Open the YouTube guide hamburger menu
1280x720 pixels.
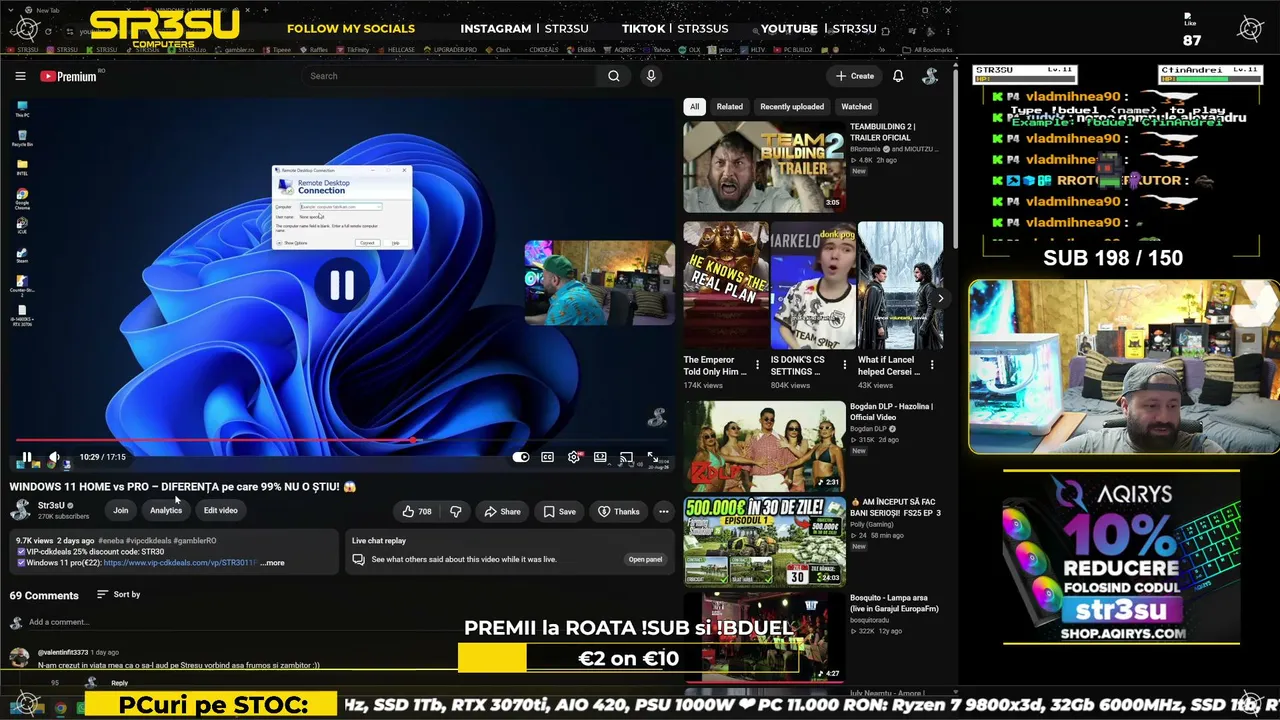[x=20, y=76]
